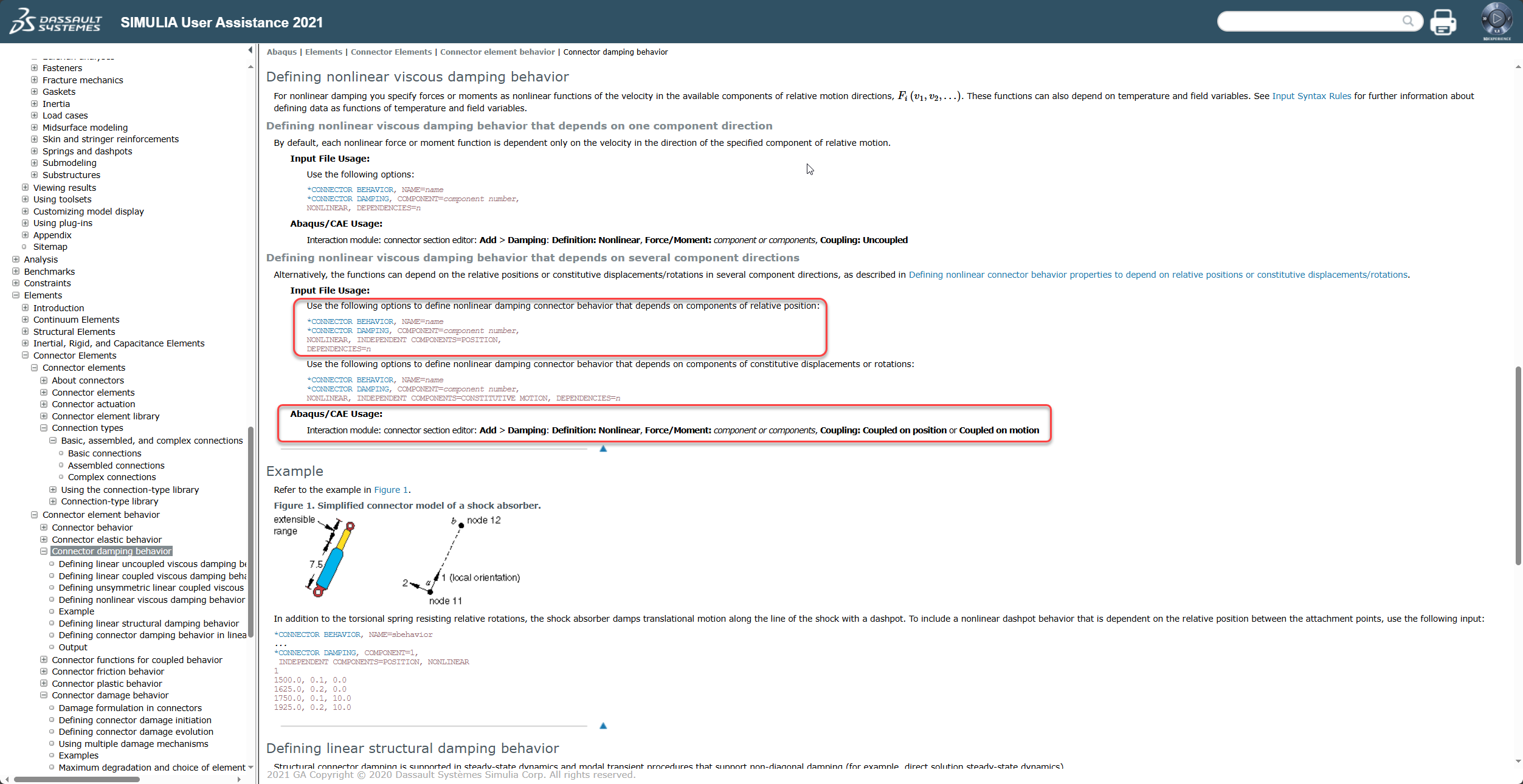Viewport: 1523px width, 784px height.
Task: Open link about relative positions dependency
Action: tap(1158, 275)
